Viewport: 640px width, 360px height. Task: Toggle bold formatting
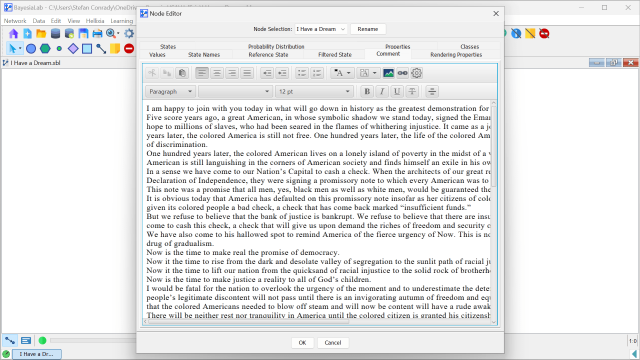367,91
